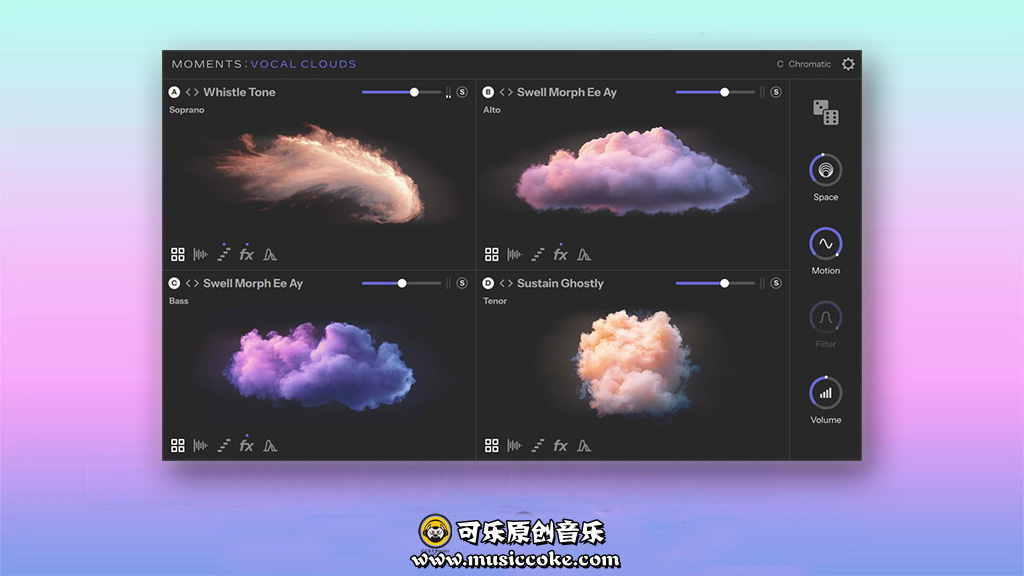Viewport: 1024px width, 576px height.
Task: Open settings gear in top bar
Action: (848, 64)
